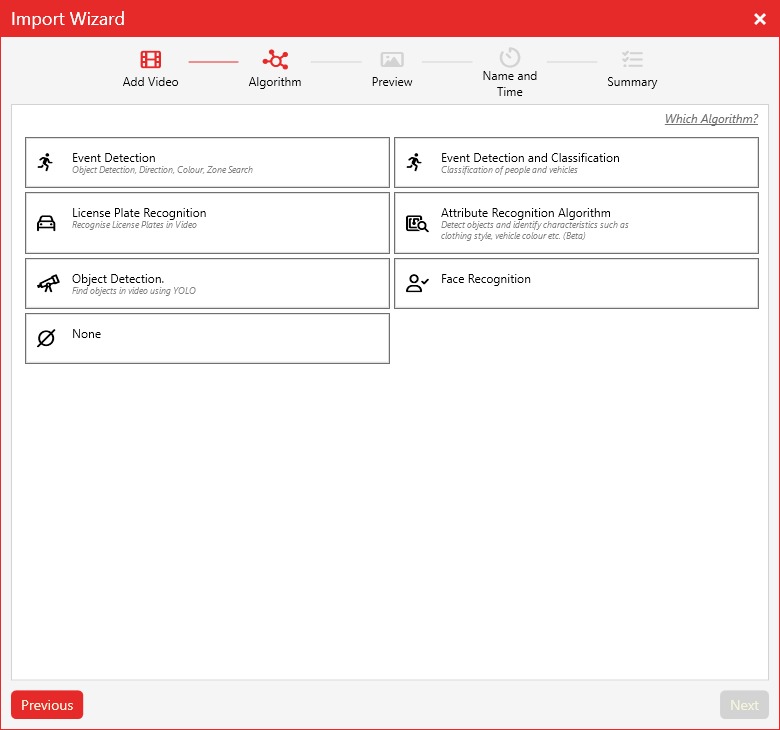The image size is (780, 730).
Task: Click the Algorithm network node icon
Action: coord(275,59)
